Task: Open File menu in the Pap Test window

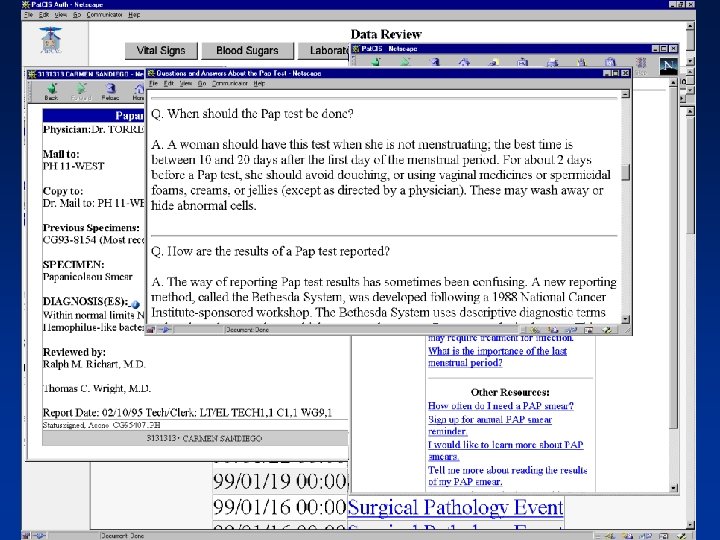Action: pos(153,83)
